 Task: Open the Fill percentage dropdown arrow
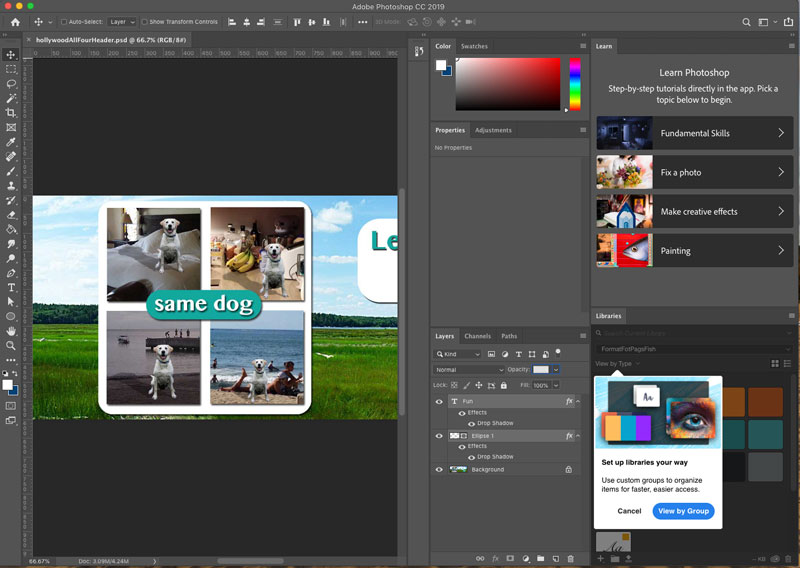pyautogui.click(x=556, y=385)
